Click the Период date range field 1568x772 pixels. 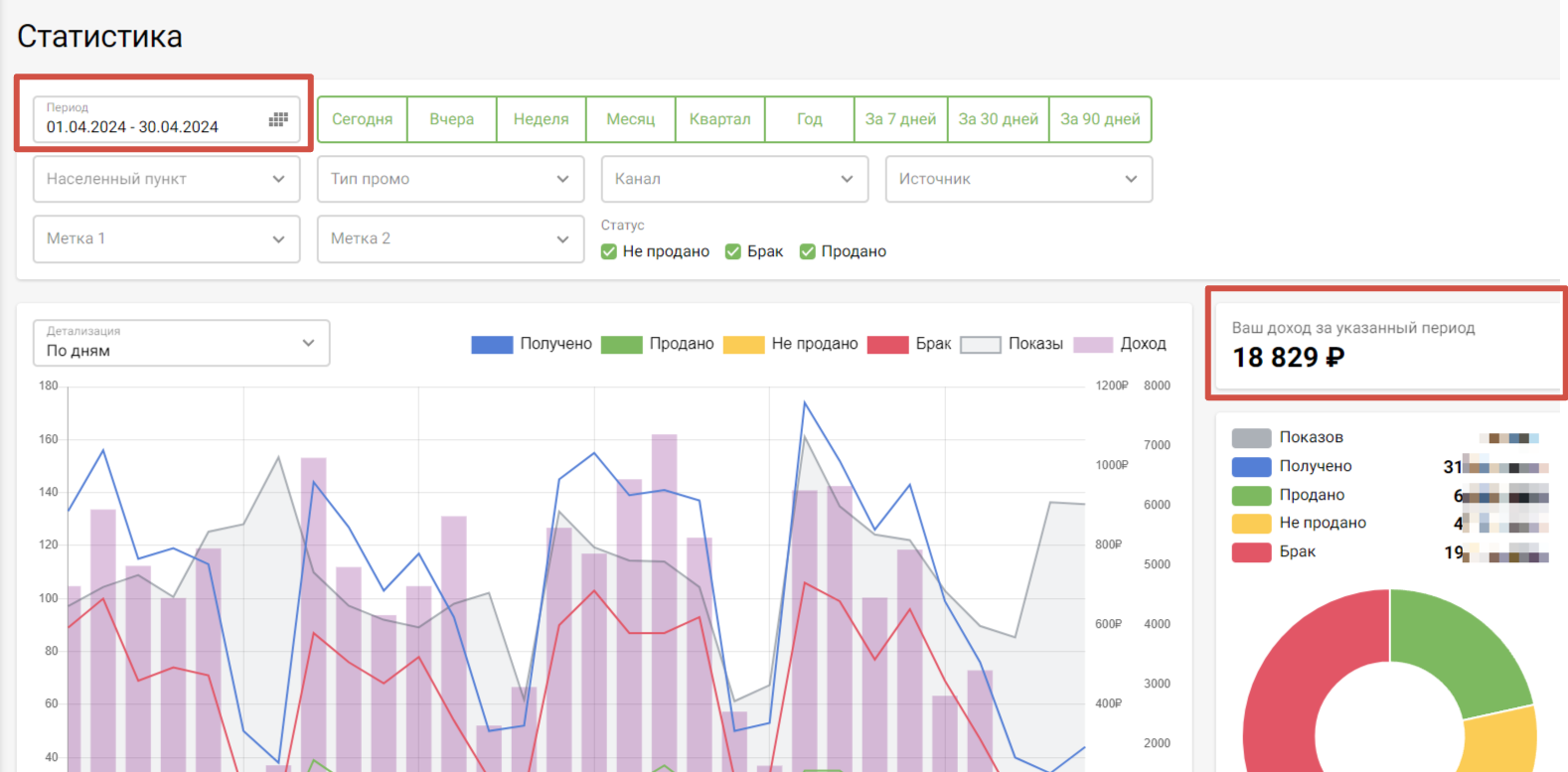[166, 119]
